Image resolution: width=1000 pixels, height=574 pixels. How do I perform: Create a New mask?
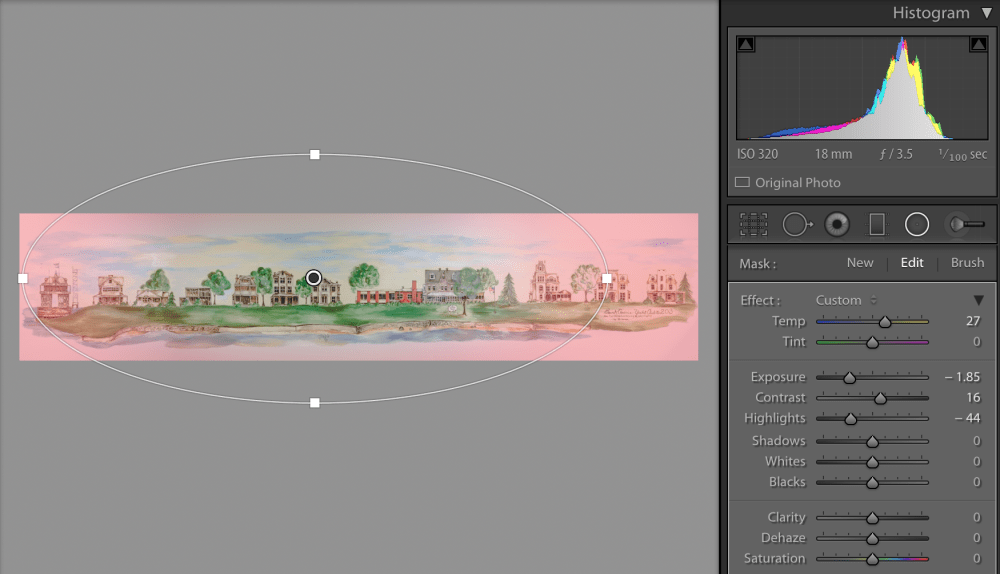[860, 263]
